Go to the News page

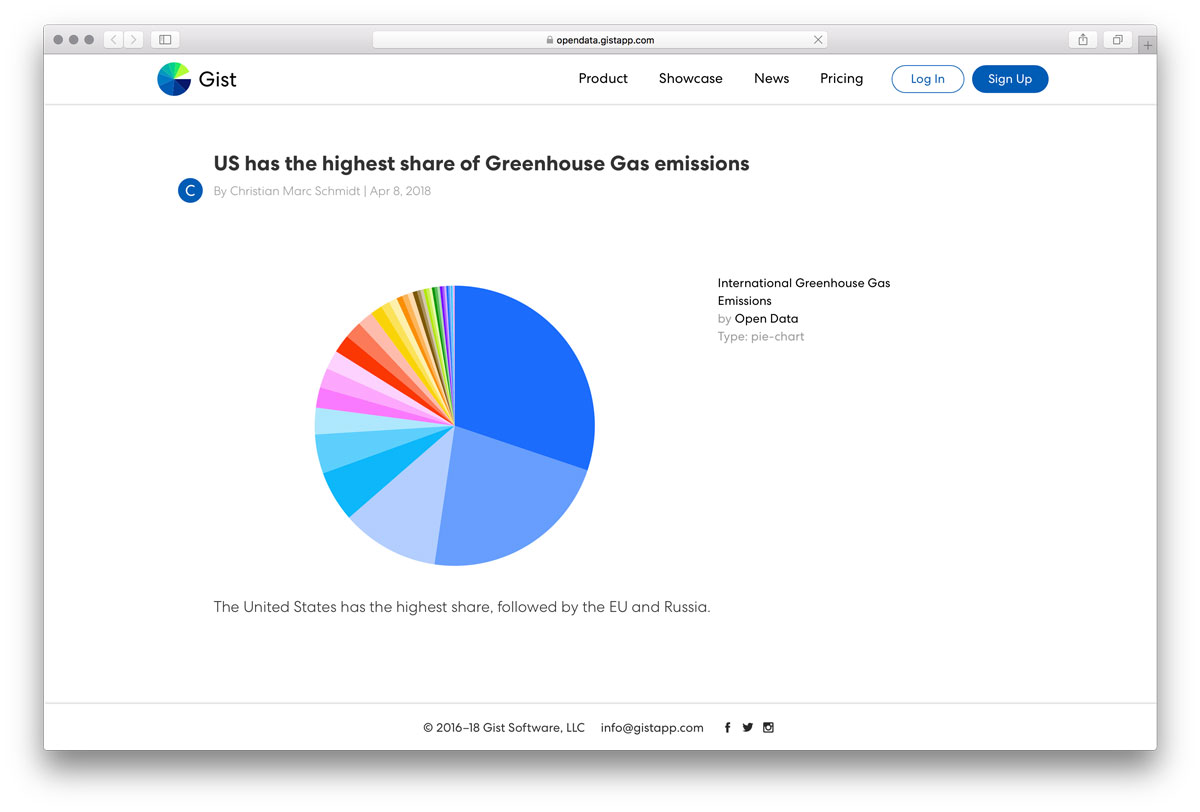tap(771, 79)
